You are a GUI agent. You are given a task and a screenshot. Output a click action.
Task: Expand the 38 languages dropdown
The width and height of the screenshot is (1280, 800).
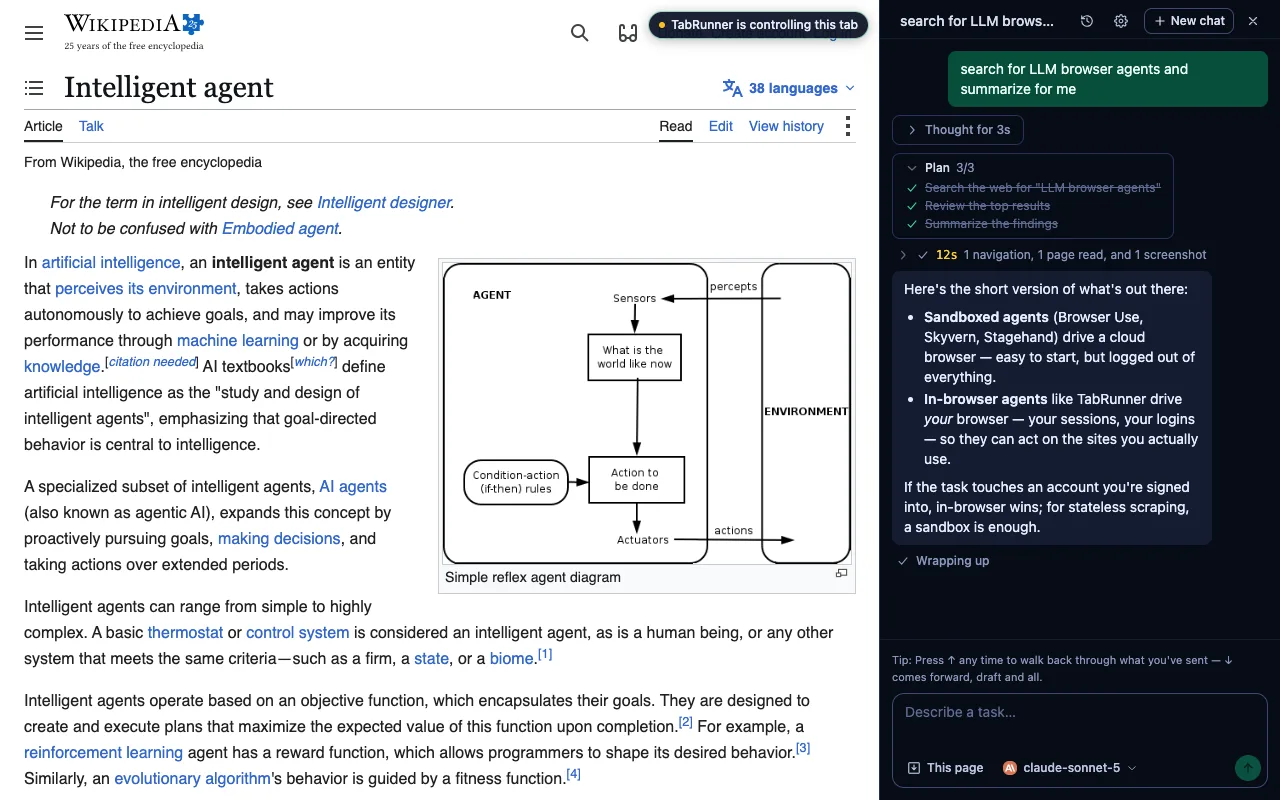coord(789,88)
